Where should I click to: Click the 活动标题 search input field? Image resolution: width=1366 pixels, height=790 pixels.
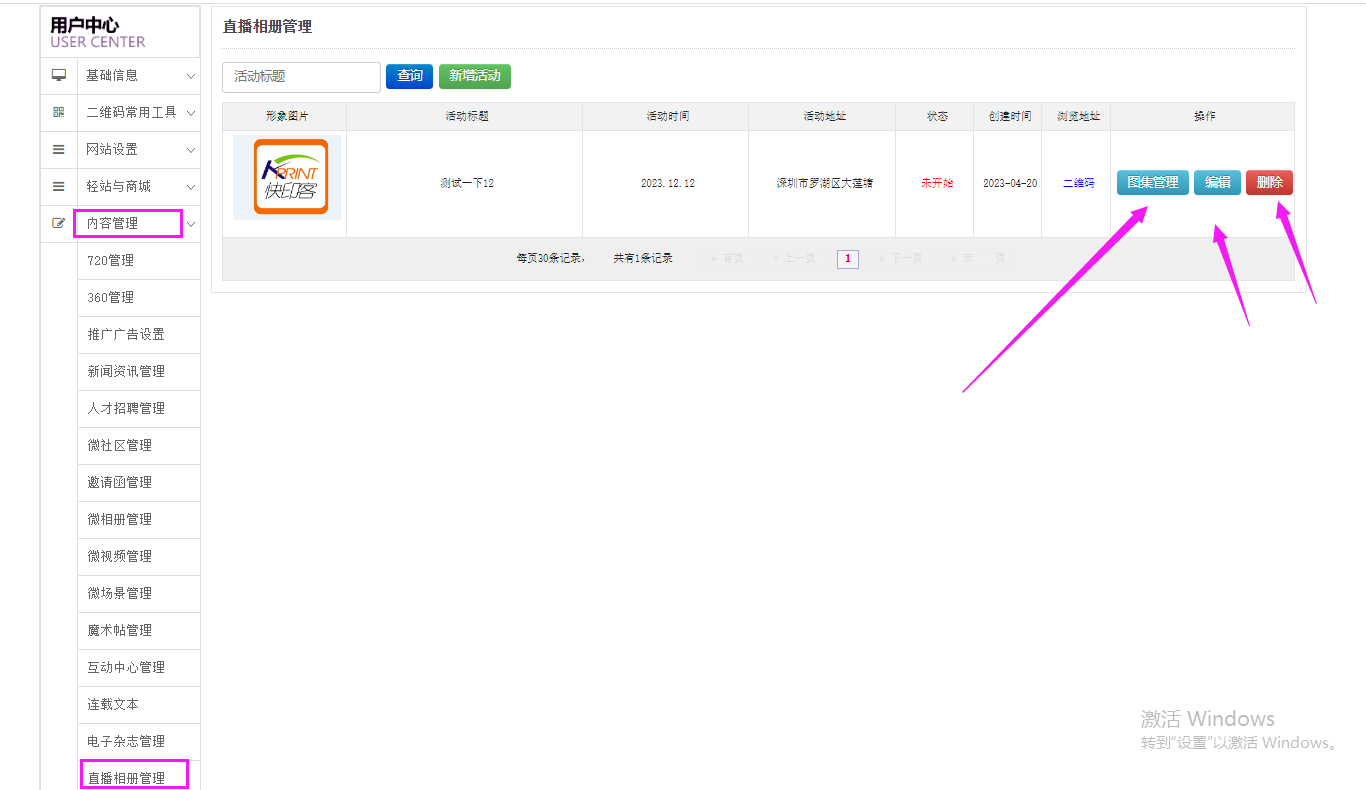(301, 77)
